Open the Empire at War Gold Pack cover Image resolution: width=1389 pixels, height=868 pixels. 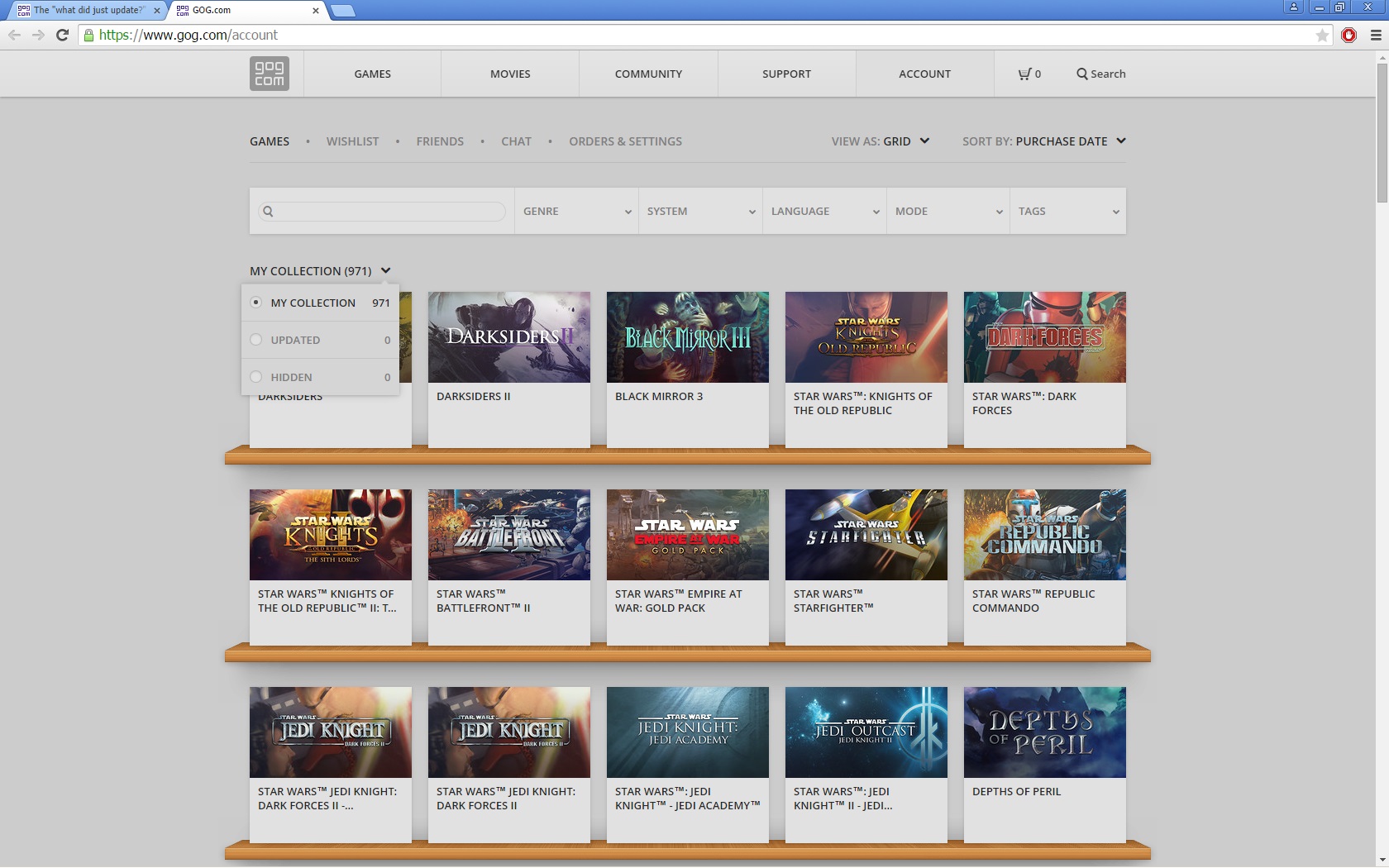click(x=688, y=535)
